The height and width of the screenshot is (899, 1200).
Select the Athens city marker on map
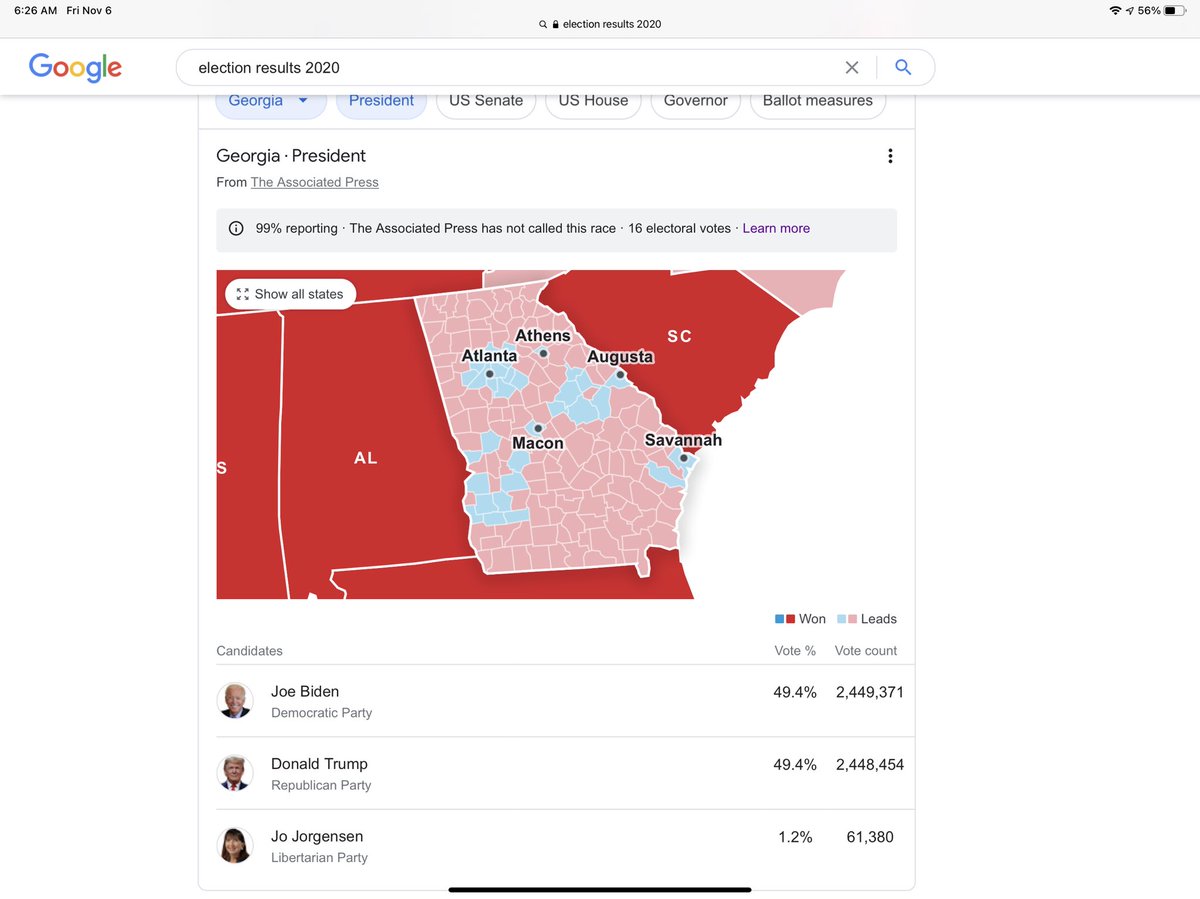pyautogui.click(x=544, y=353)
